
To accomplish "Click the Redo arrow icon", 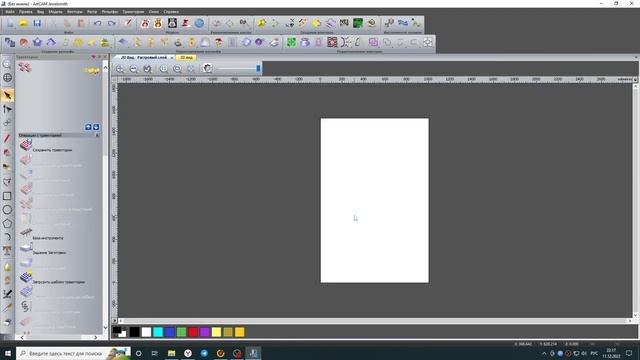I will pos(111,23).
